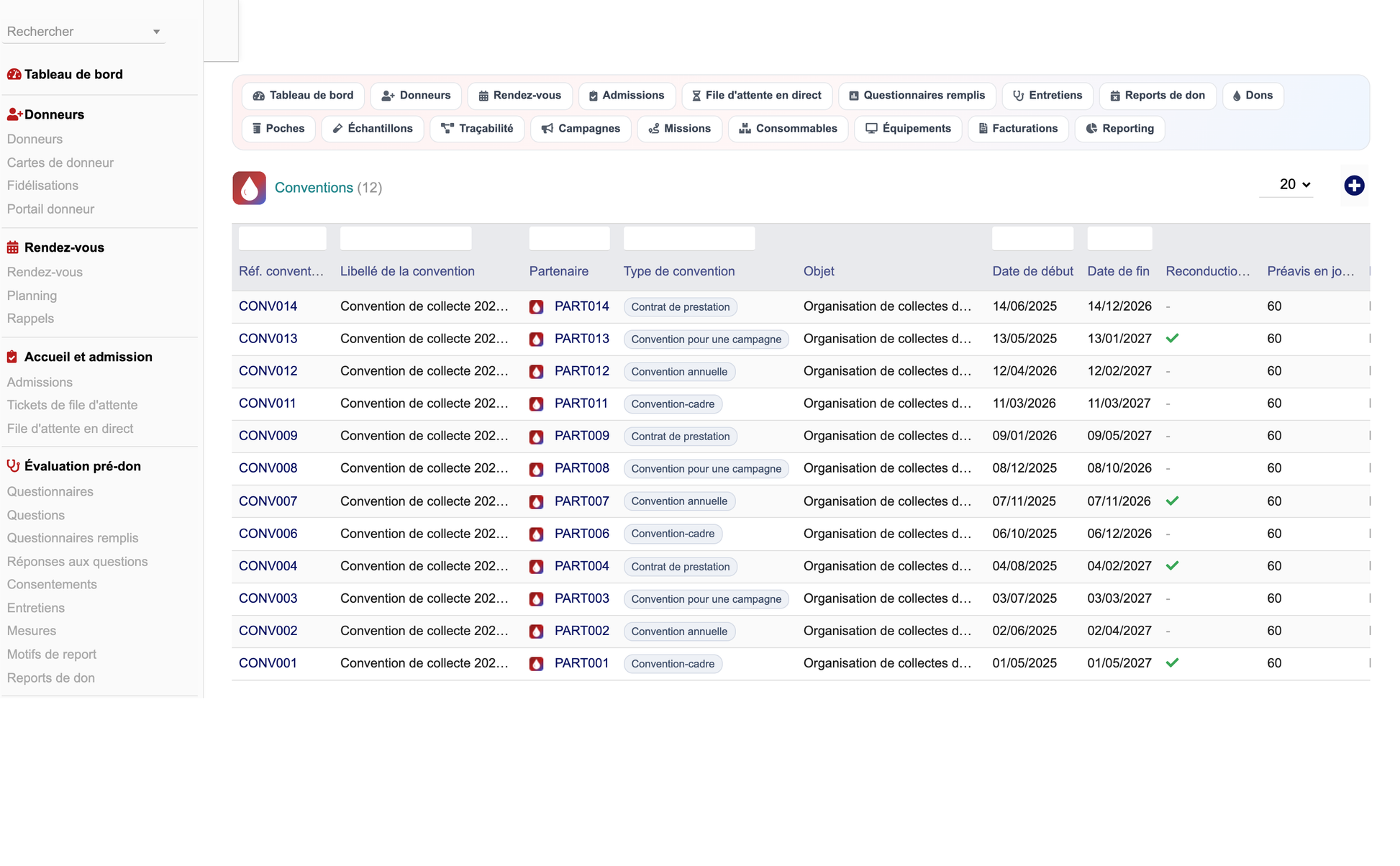Click the Évaluation pré-don stethoscope icon
The image size is (1400, 866).
(x=13, y=466)
